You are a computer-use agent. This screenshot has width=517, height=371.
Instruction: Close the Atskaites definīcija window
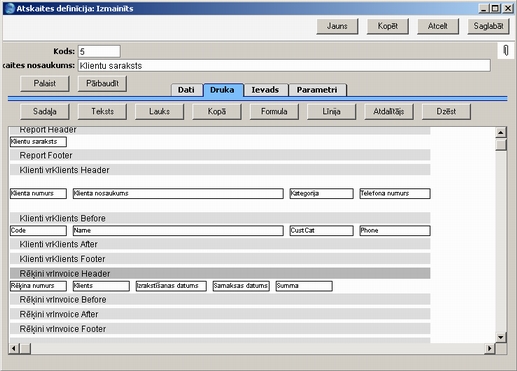508,8
